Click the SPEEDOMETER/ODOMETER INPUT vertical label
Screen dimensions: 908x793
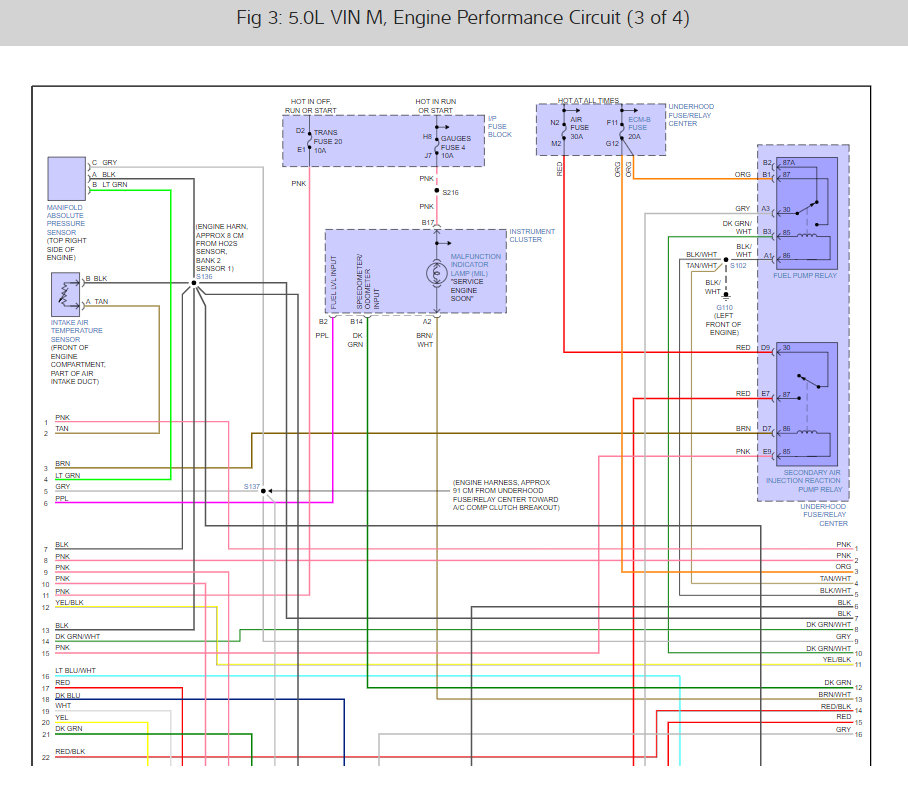tap(368, 282)
